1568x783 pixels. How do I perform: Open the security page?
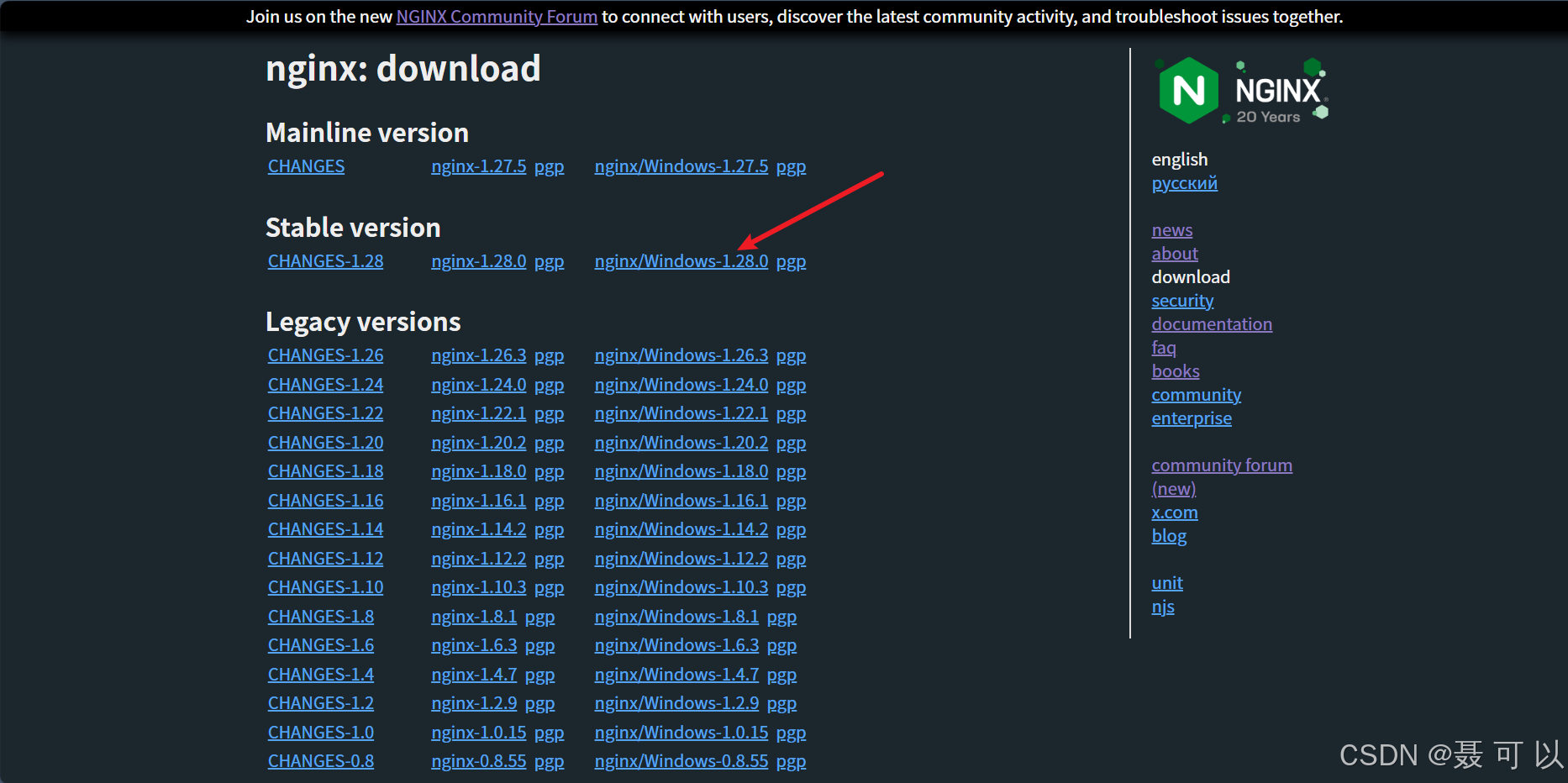[x=1182, y=301]
